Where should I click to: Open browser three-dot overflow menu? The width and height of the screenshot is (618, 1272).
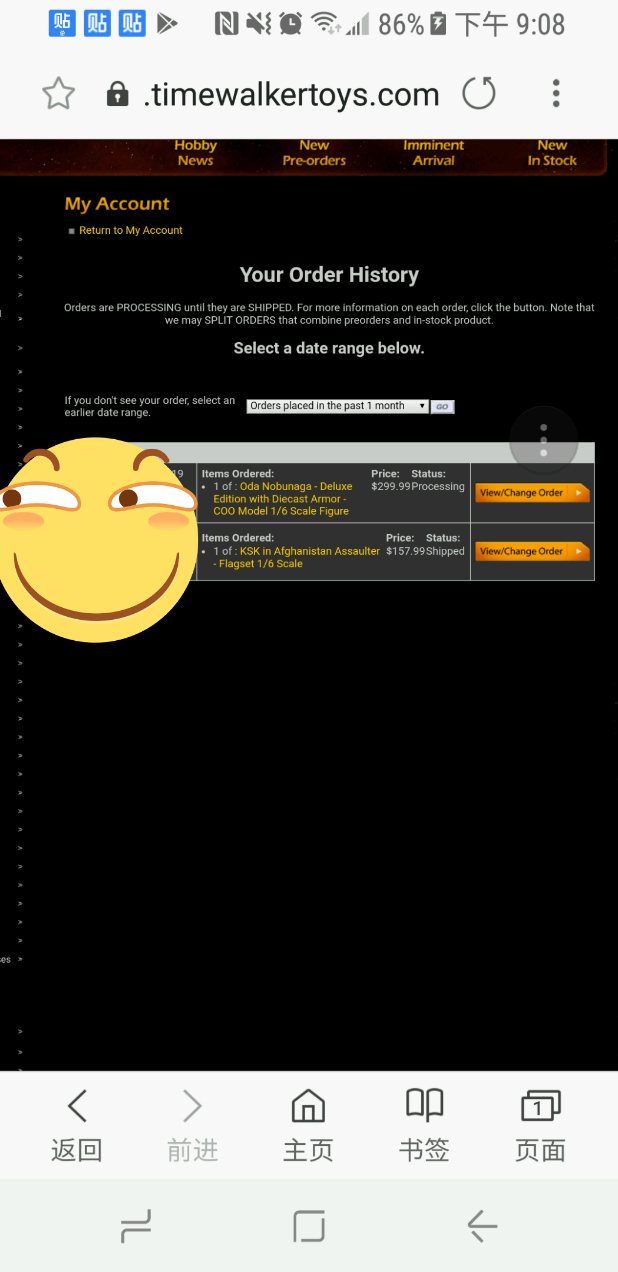point(556,94)
